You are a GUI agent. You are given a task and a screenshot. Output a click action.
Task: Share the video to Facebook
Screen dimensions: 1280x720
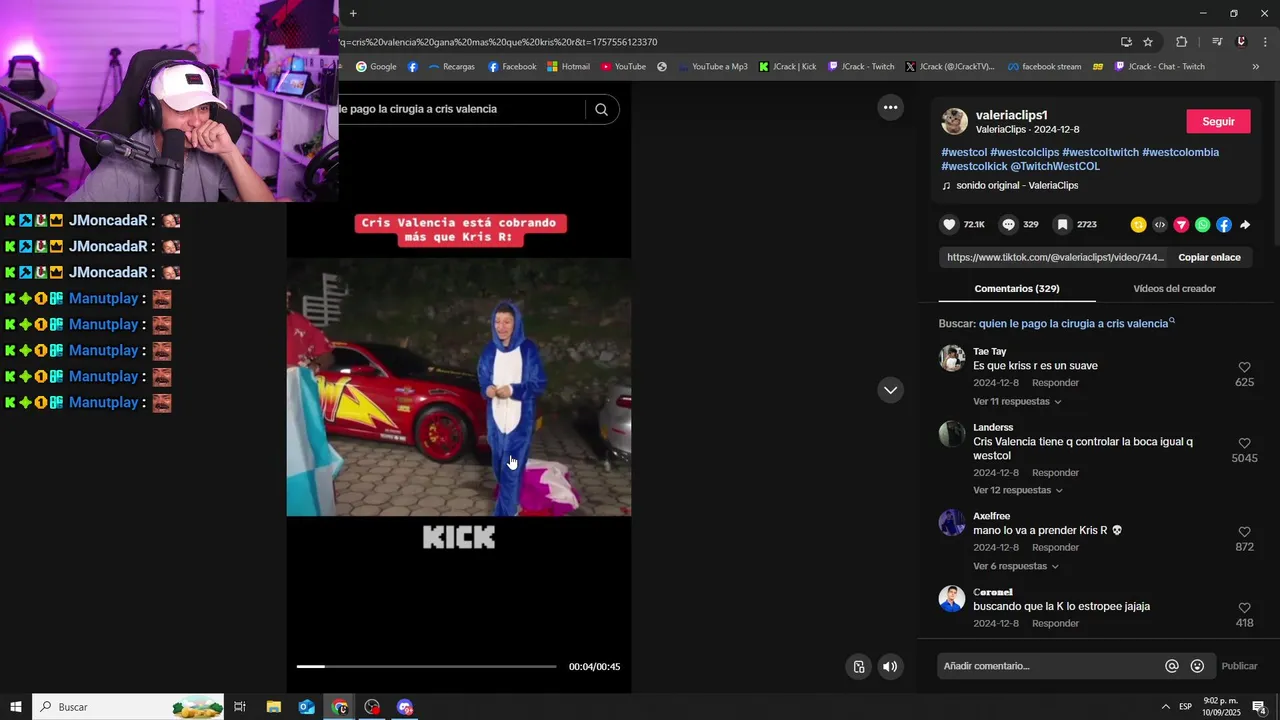[1224, 225]
